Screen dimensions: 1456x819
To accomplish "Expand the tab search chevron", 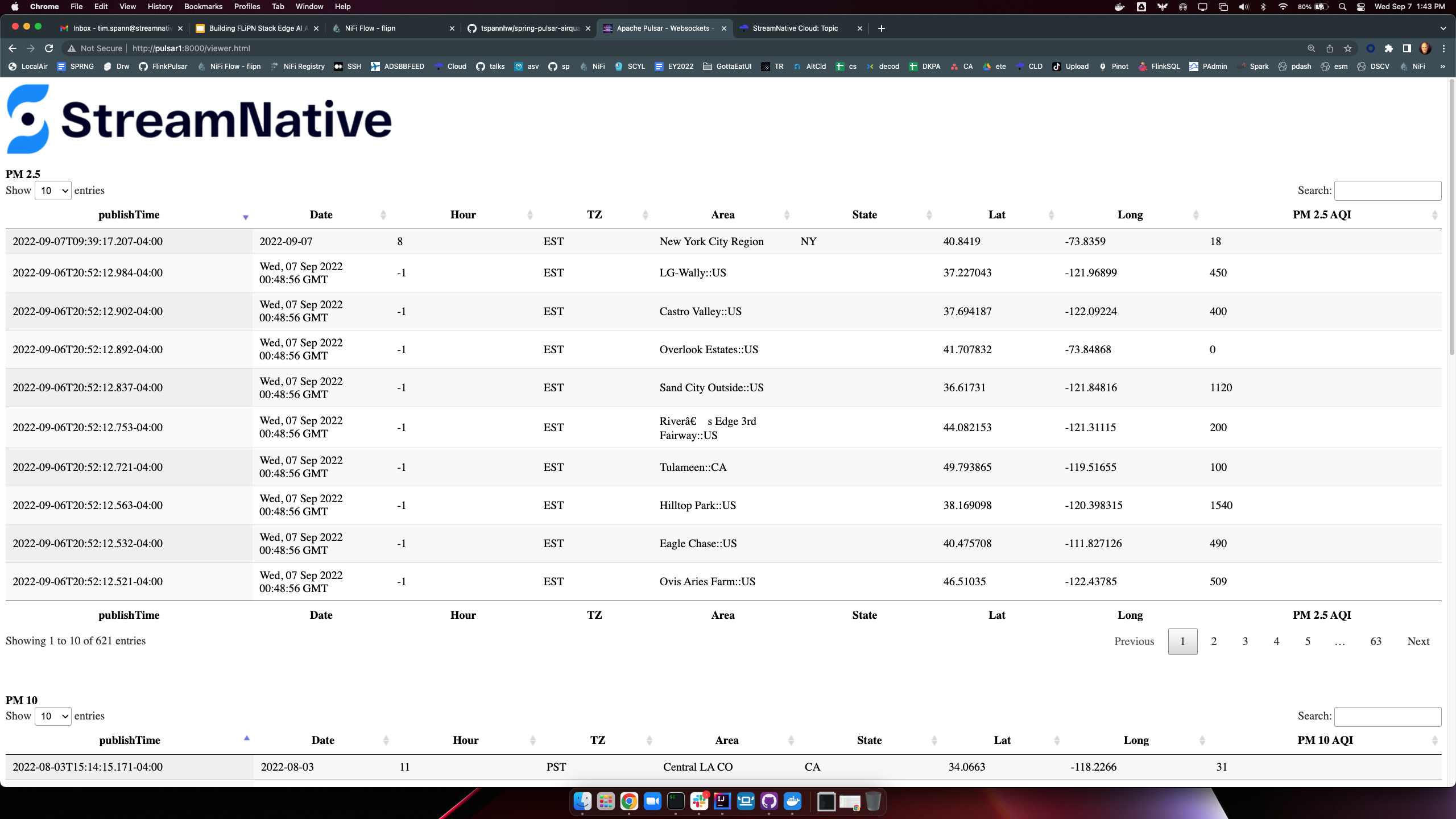I will pos(1443,28).
